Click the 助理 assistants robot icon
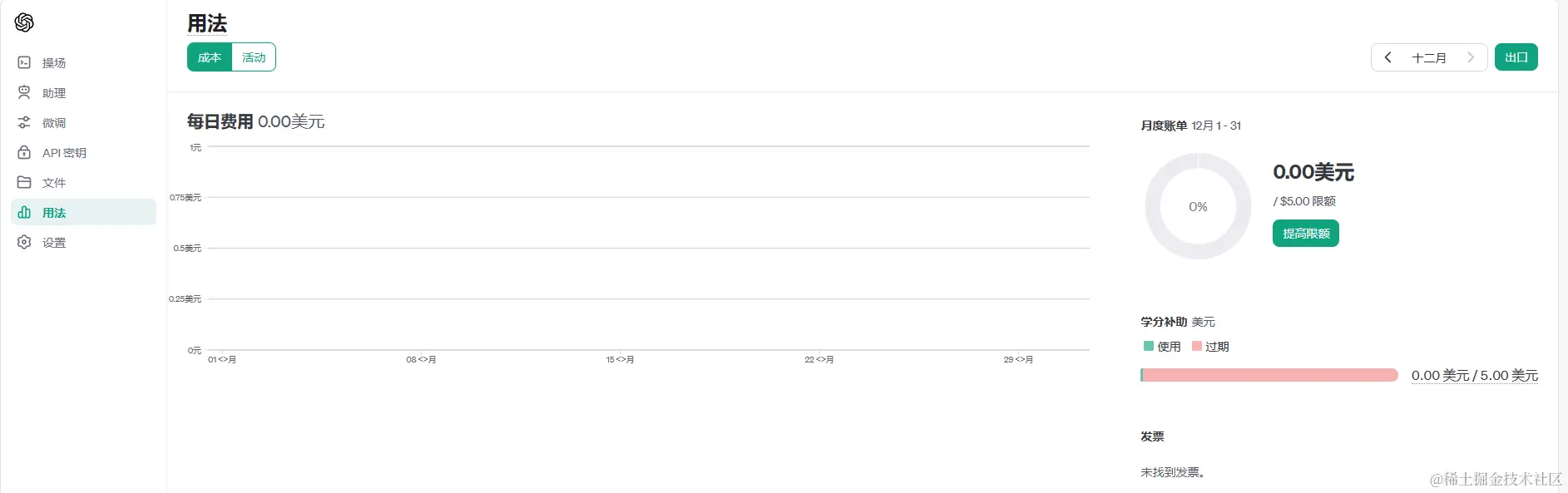Screen dimensions: 1568x493 point(24,92)
